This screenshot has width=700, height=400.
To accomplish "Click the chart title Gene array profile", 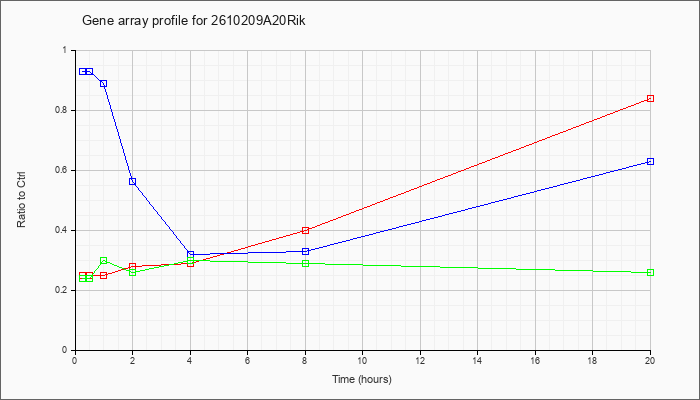I will pyautogui.click(x=194, y=21).
